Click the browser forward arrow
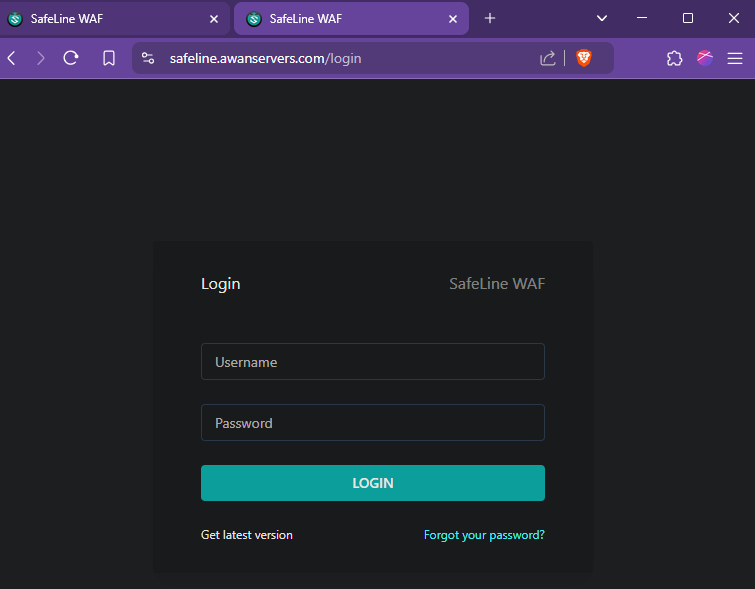 41,58
